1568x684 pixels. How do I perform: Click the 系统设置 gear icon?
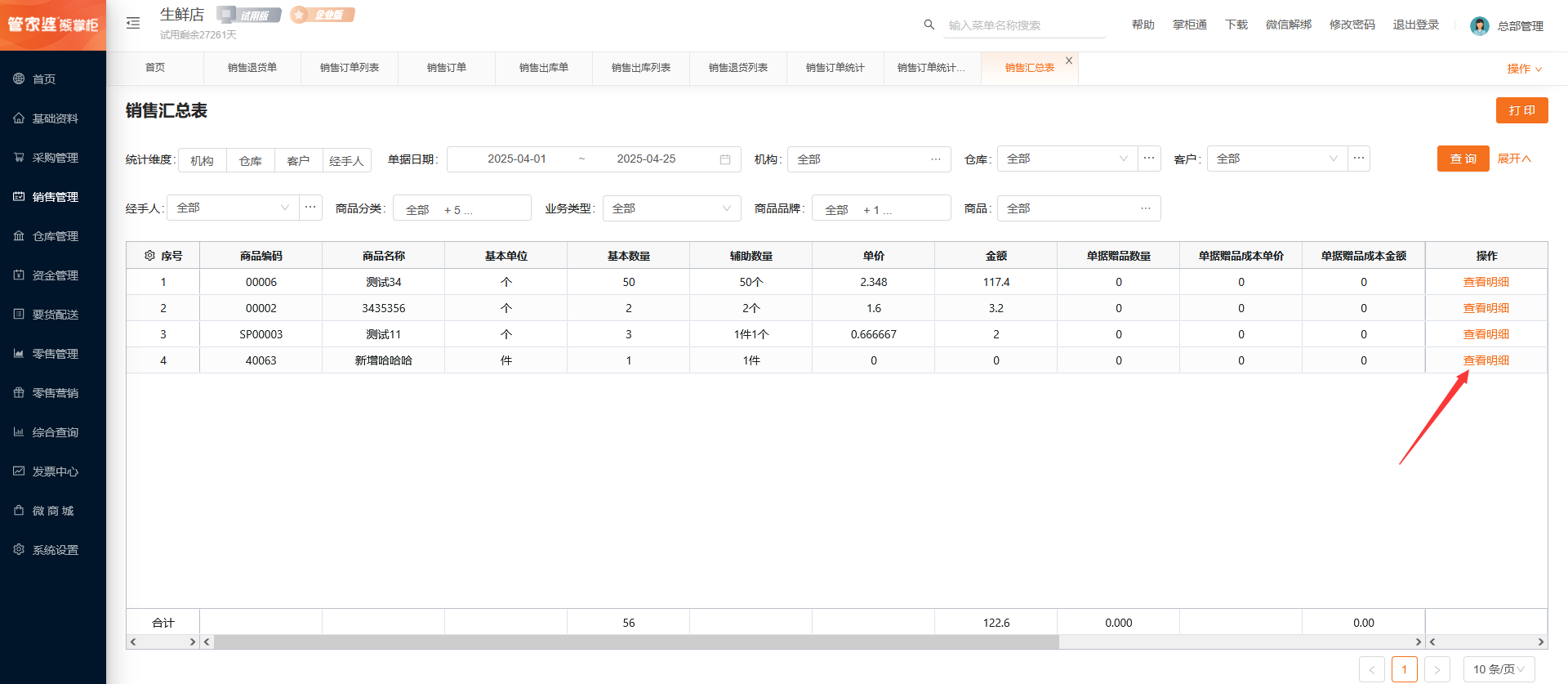click(19, 549)
